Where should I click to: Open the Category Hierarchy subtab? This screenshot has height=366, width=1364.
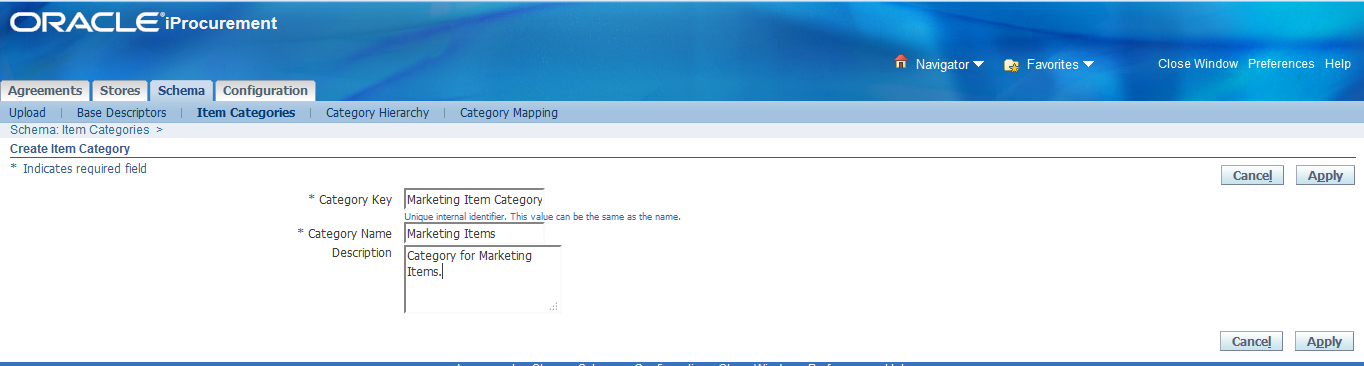[x=377, y=113]
